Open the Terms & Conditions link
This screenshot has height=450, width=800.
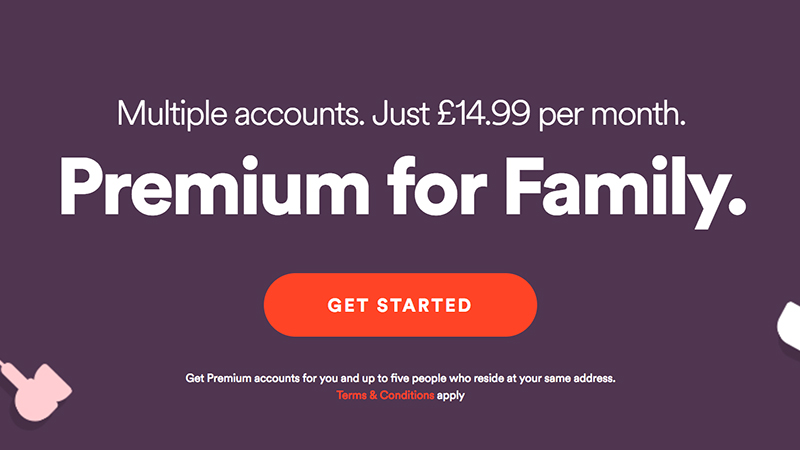385,395
